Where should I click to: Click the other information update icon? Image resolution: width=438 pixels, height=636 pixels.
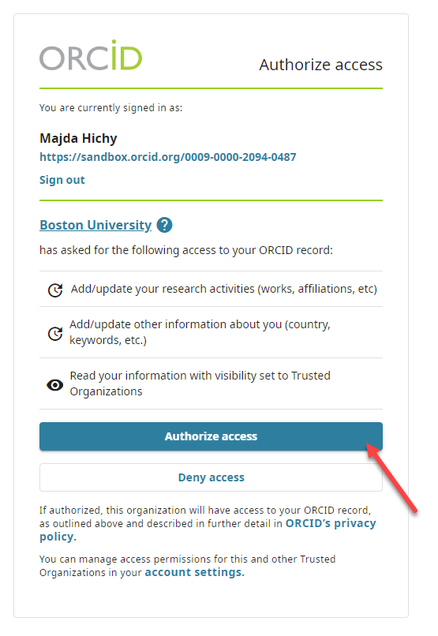pos(55,333)
